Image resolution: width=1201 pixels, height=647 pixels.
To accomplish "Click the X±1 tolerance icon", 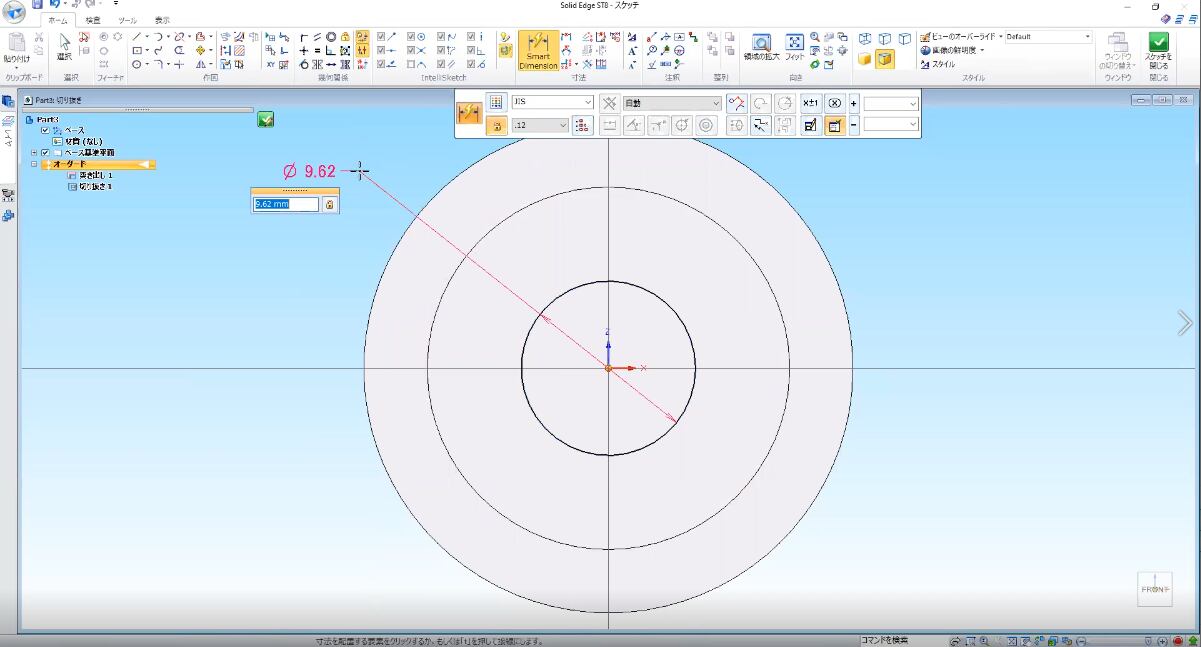I will tap(811, 103).
